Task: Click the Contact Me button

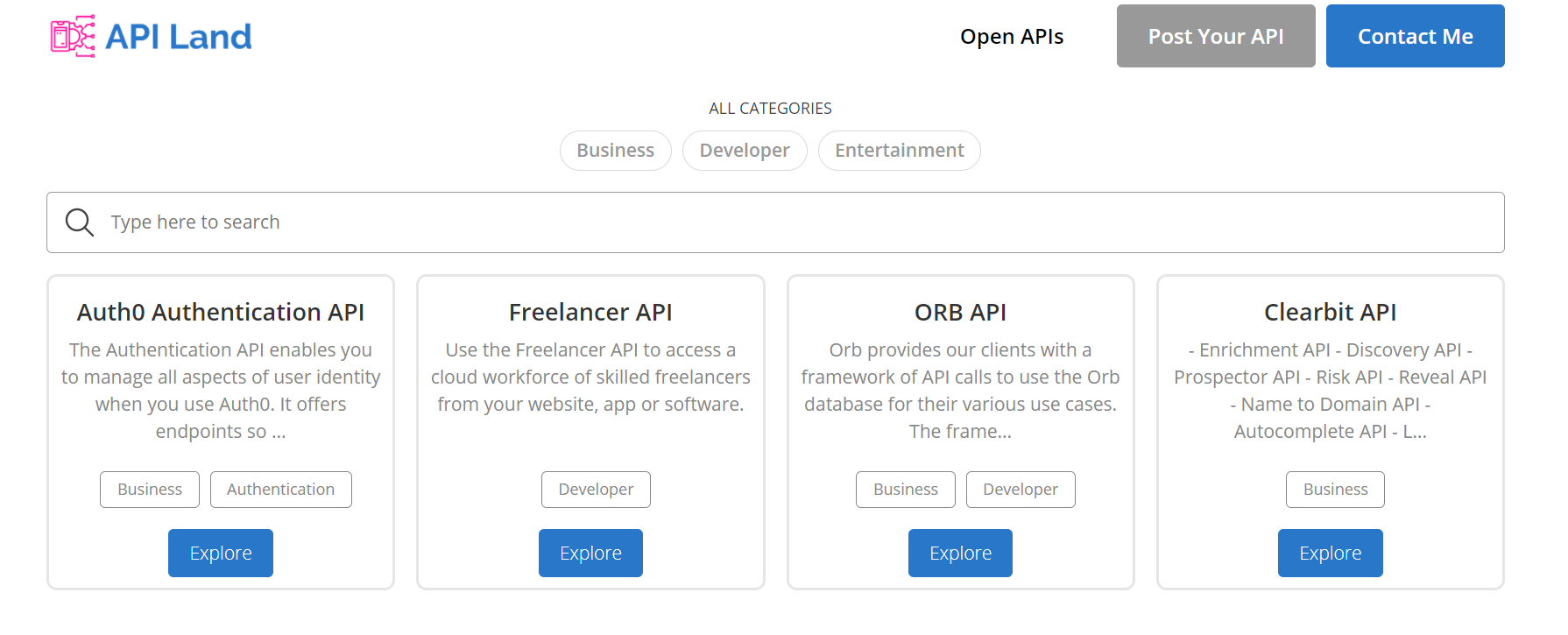Action: pos(1416,36)
